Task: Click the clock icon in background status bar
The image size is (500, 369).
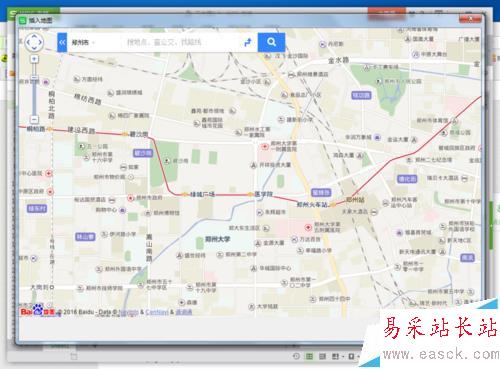Action: coord(296,356)
